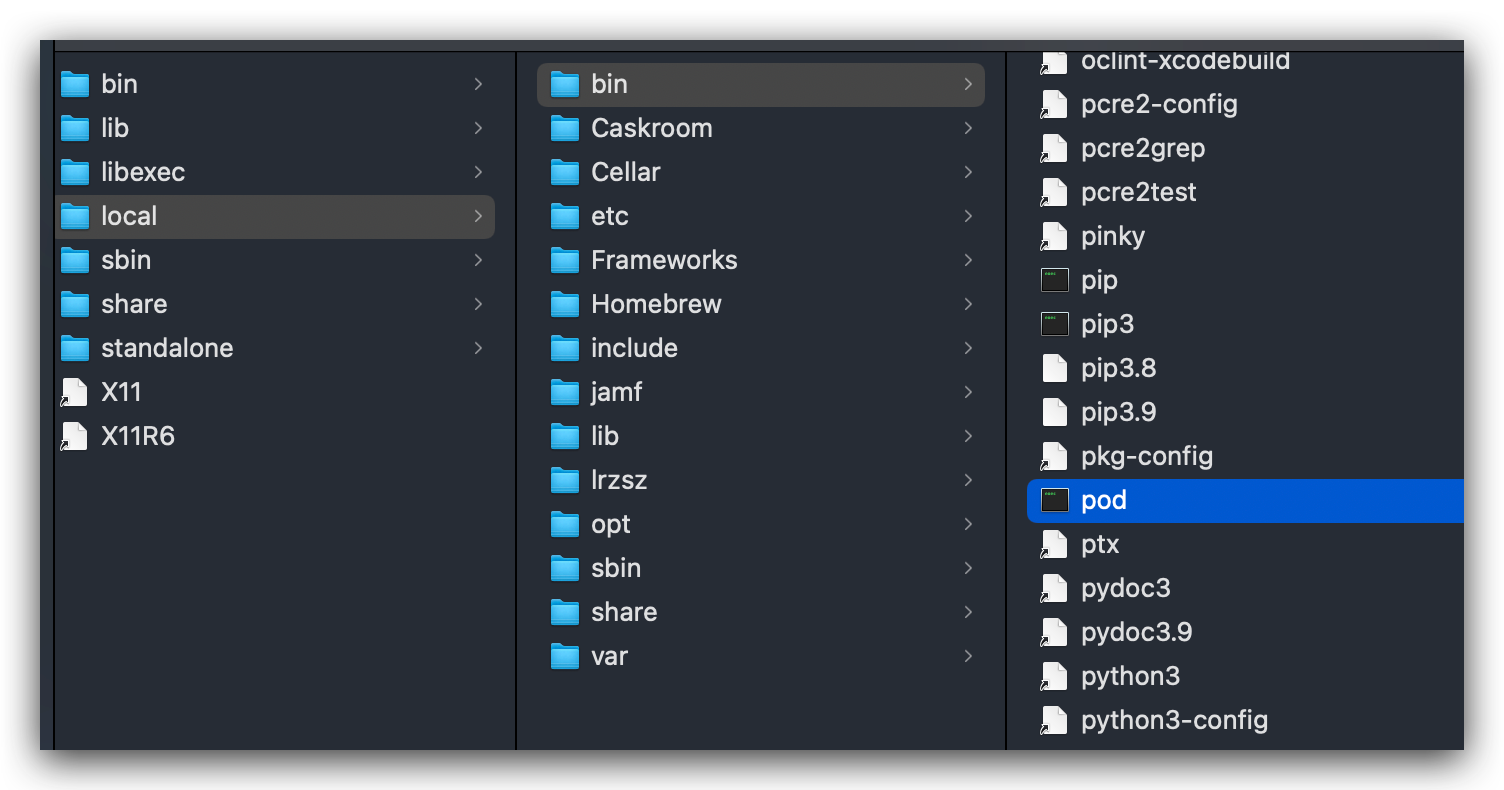The width and height of the screenshot is (1504, 790).
Task: Click the Homebrew folder icon
Action: coord(565,304)
